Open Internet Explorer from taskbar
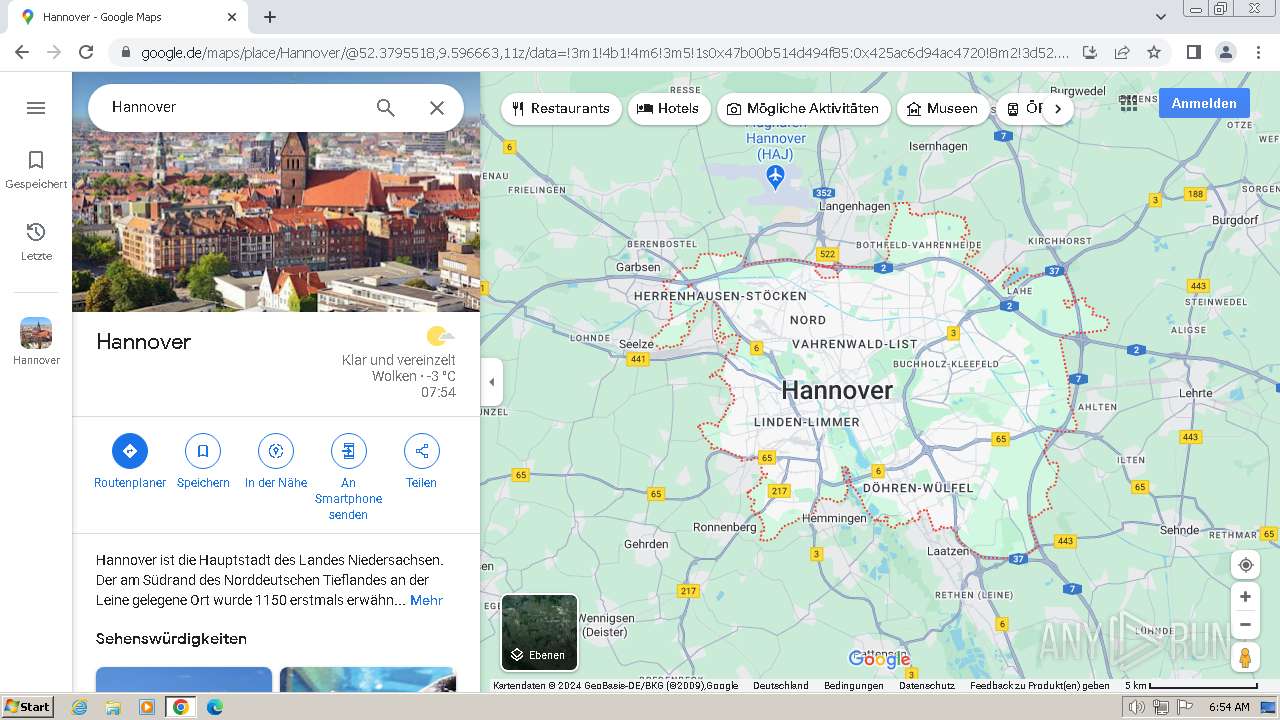 coord(80,707)
